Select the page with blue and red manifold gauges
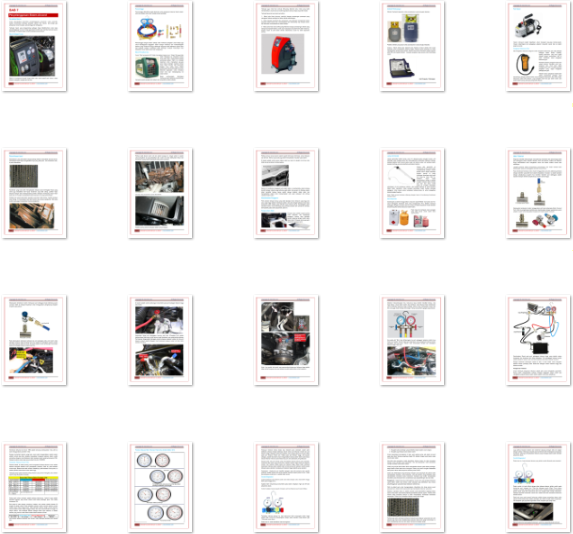 pos(412,340)
